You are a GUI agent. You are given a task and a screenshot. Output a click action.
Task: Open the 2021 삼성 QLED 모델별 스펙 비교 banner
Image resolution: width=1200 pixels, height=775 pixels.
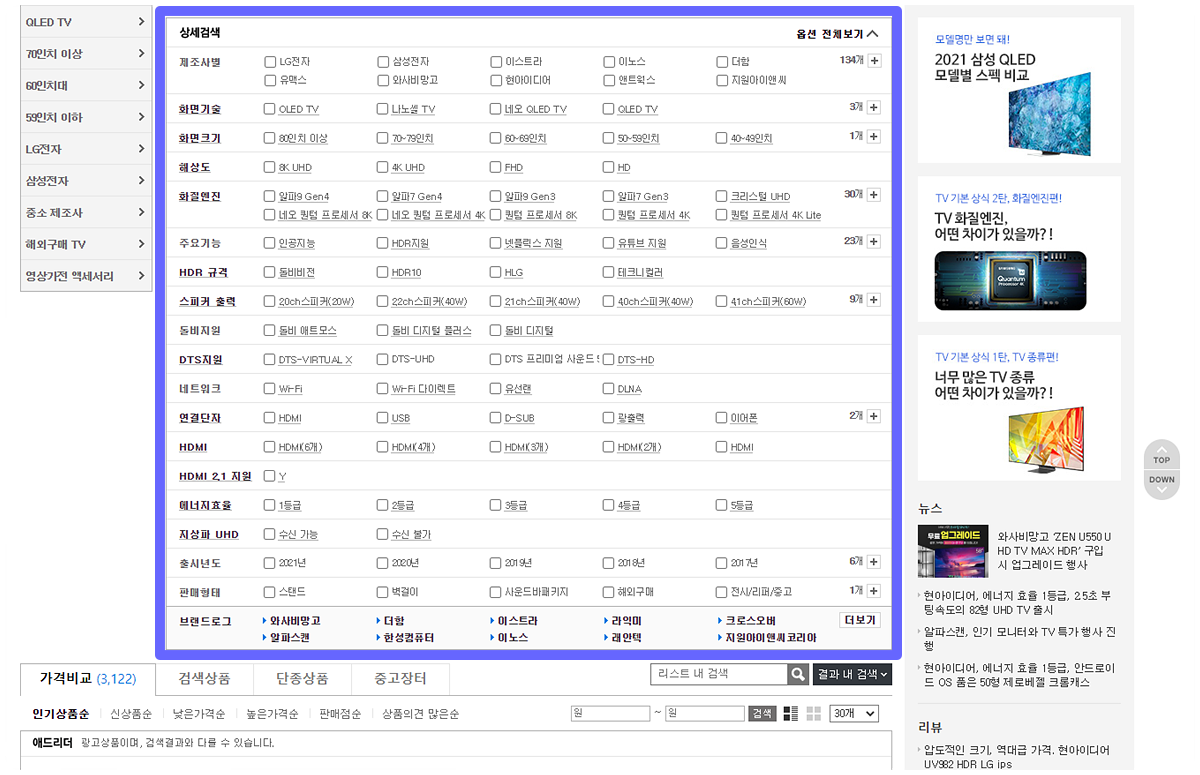(1019, 91)
